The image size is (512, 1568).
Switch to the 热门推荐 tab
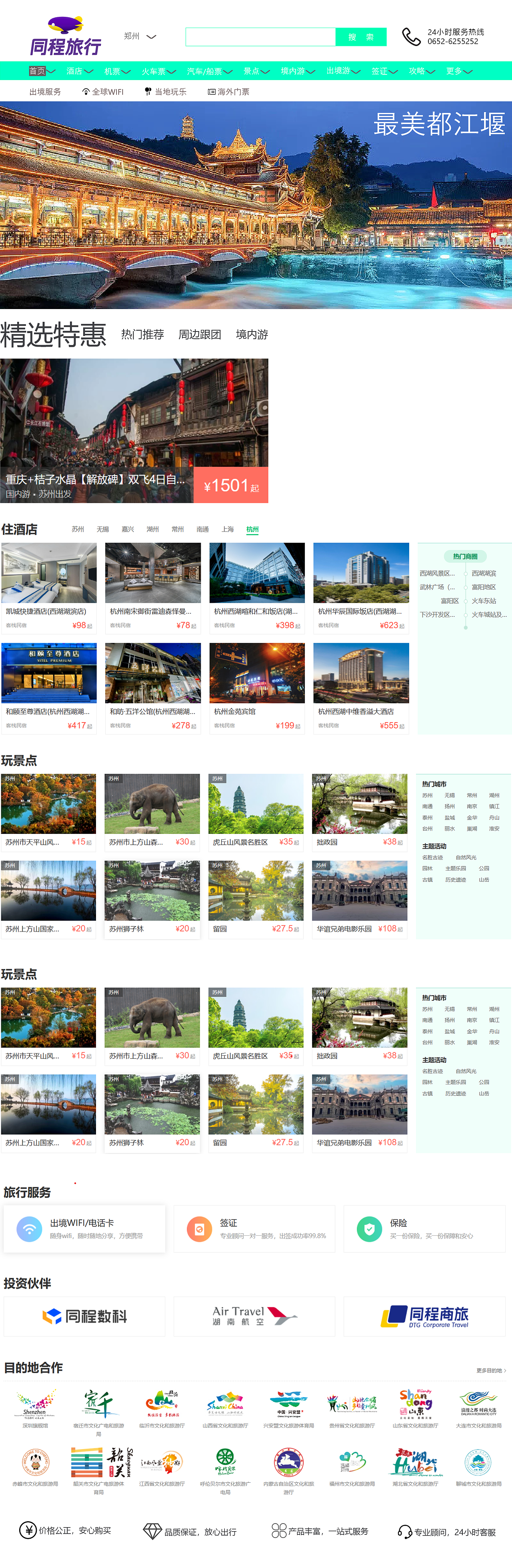[x=142, y=334]
